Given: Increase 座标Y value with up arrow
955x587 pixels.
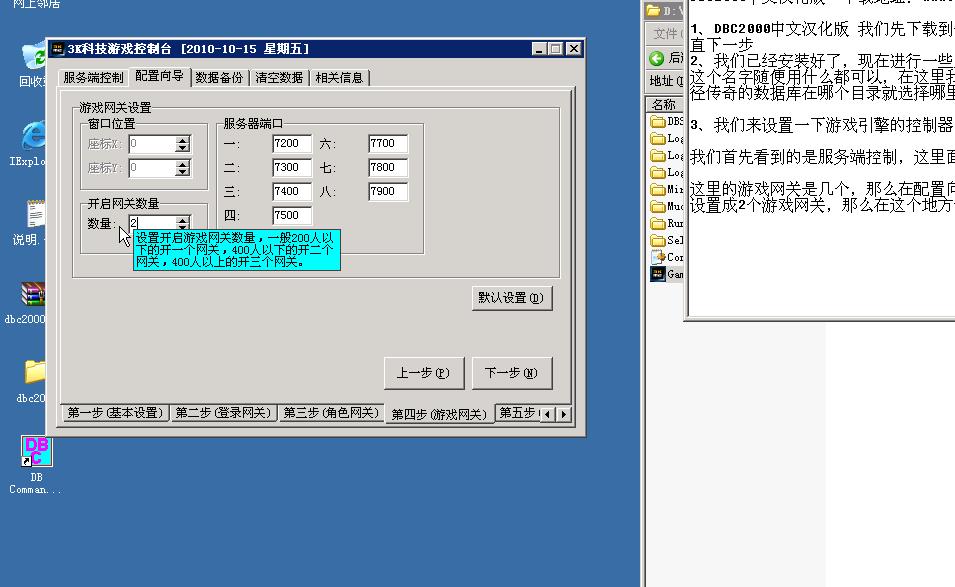Looking at the screenshot, I should pos(182,164).
